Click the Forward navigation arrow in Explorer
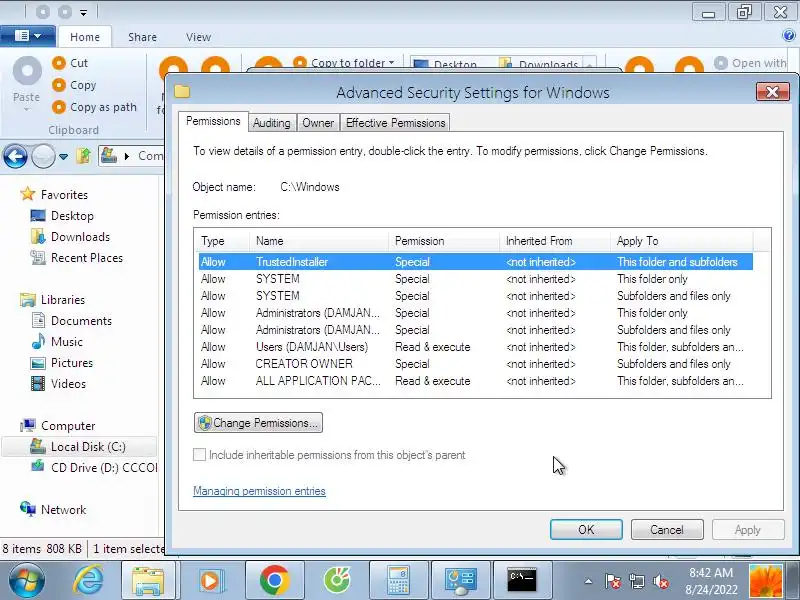Image resolution: width=800 pixels, height=600 pixels. click(x=43, y=156)
